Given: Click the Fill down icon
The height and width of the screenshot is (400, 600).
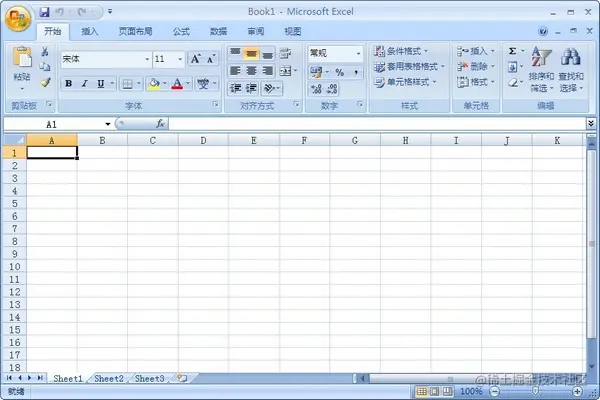Looking at the screenshot, I should pyautogui.click(x=512, y=67).
